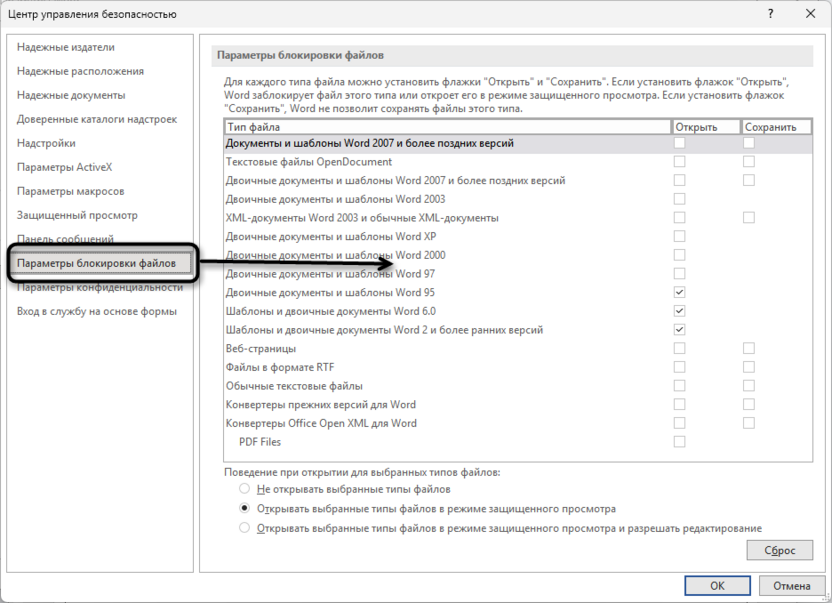Check Открыть for Конвертеры прежних версий

[x=679, y=404]
